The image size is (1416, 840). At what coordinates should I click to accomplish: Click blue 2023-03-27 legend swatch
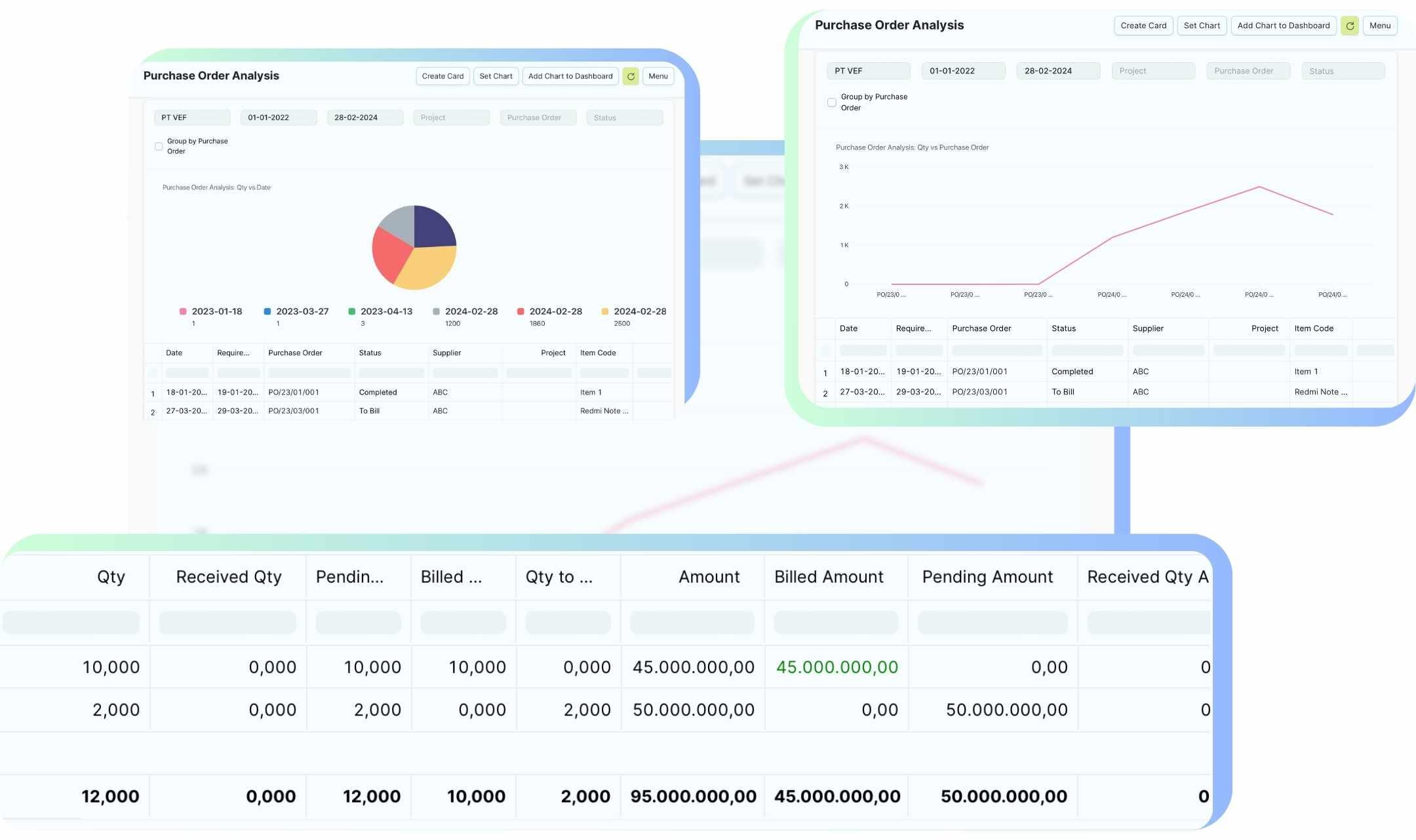pyautogui.click(x=267, y=312)
